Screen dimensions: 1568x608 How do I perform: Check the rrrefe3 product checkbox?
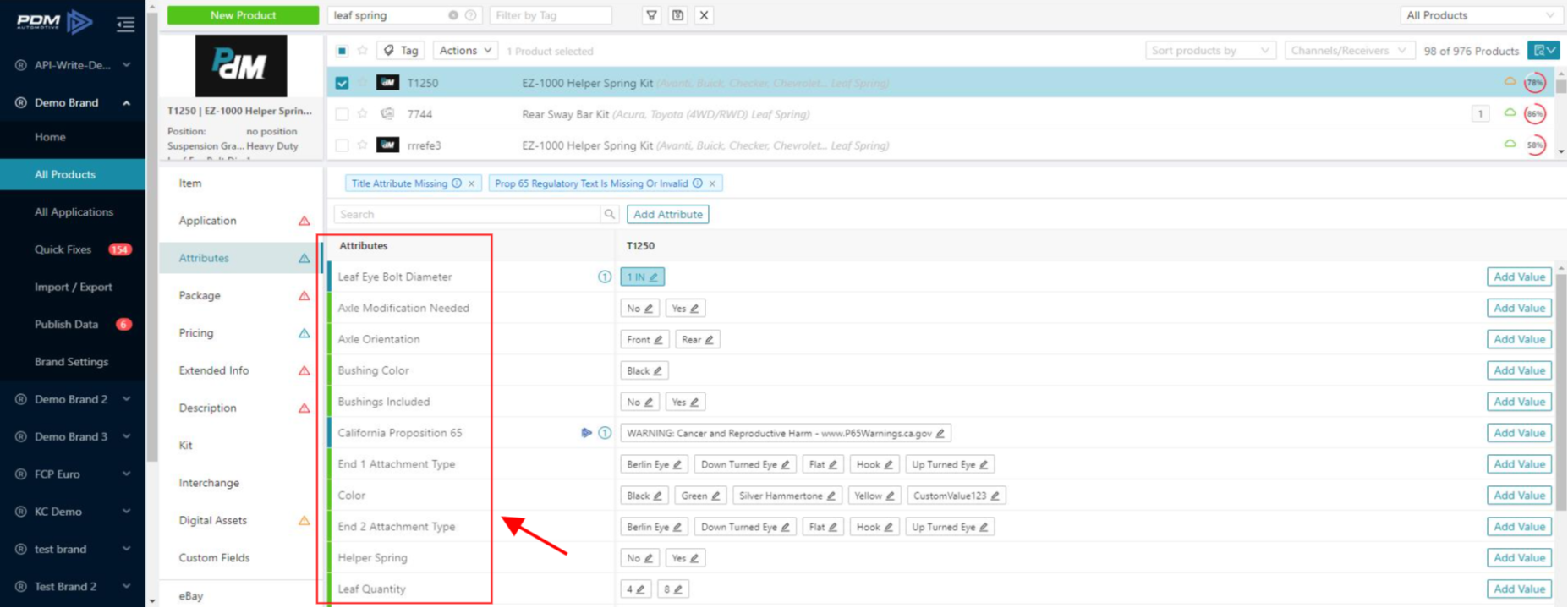click(342, 145)
